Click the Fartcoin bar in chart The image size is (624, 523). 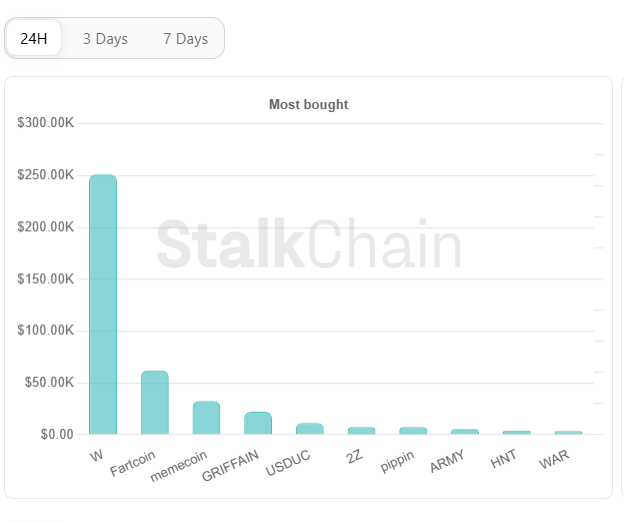[155, 403]
